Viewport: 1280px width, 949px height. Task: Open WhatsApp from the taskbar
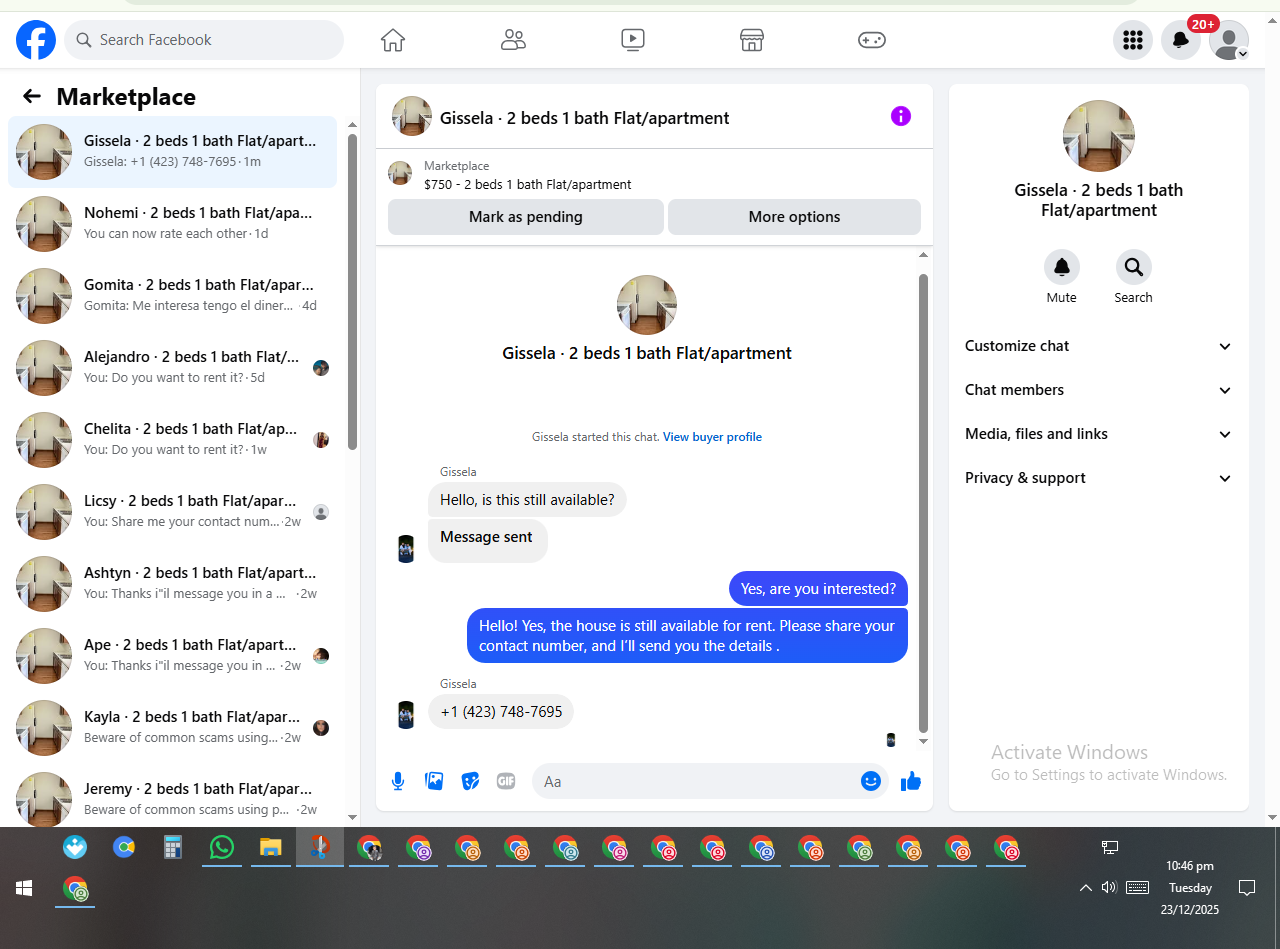coord(221,847)
